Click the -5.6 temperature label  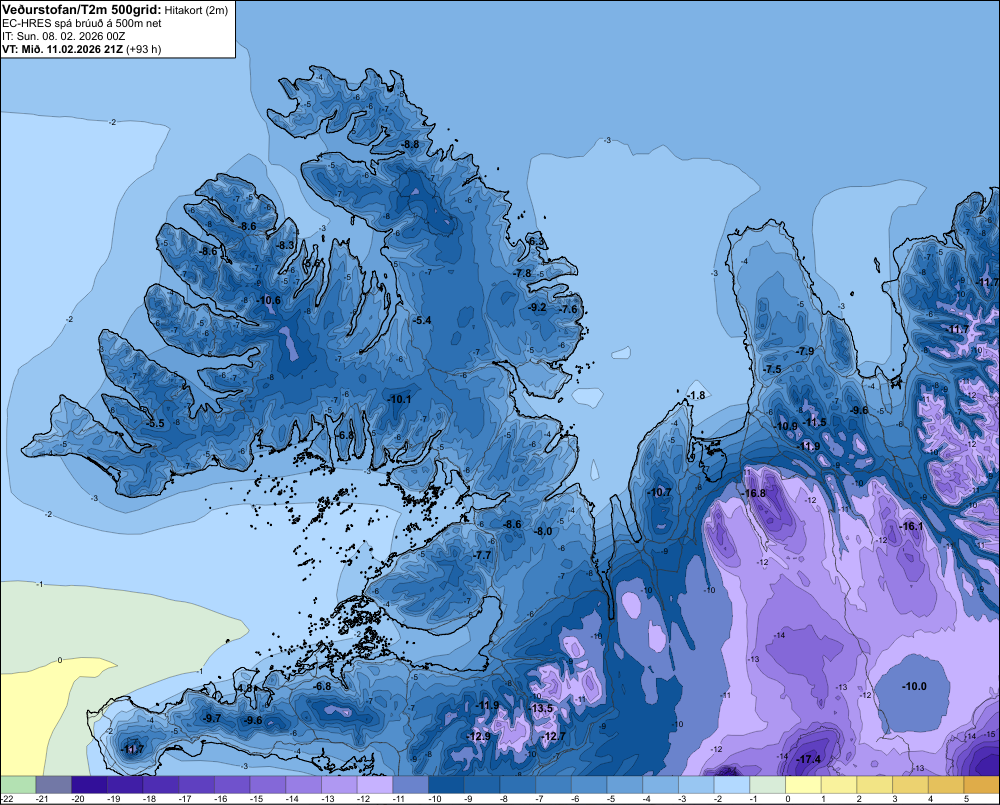311,263
